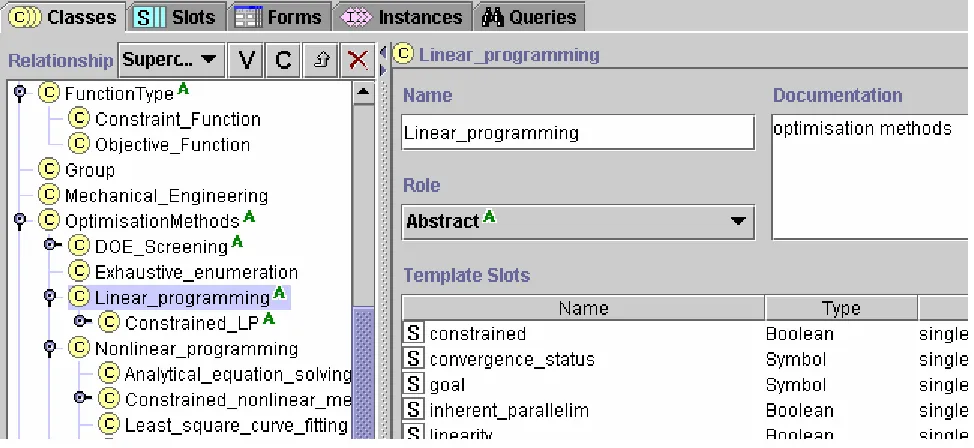Expand the Constrained_nonlinear_me tree node
The width and height of the screenshot is (974, 448).
[83, 398]
